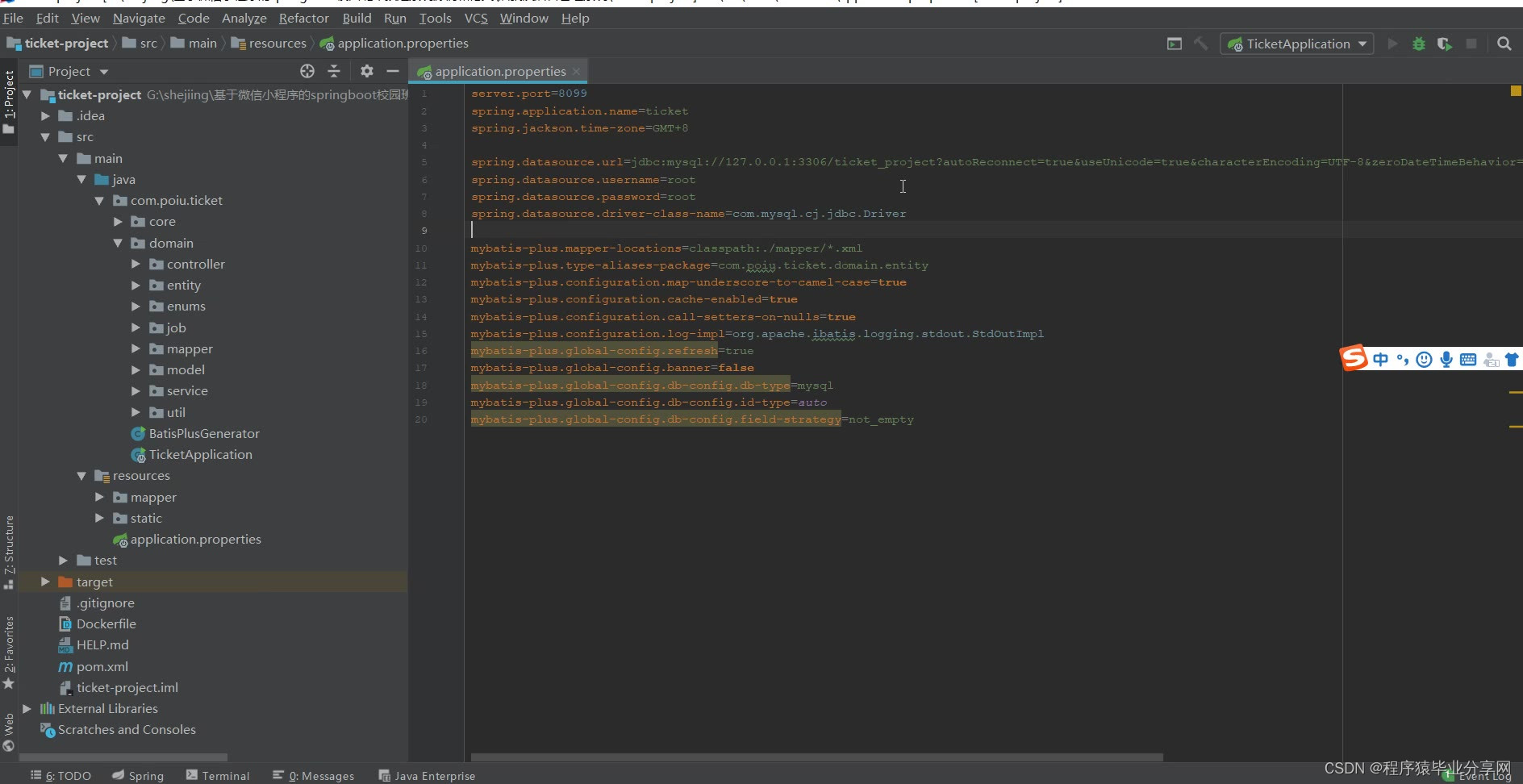Click the Sogou skin shirt icon

point(1512,360)
